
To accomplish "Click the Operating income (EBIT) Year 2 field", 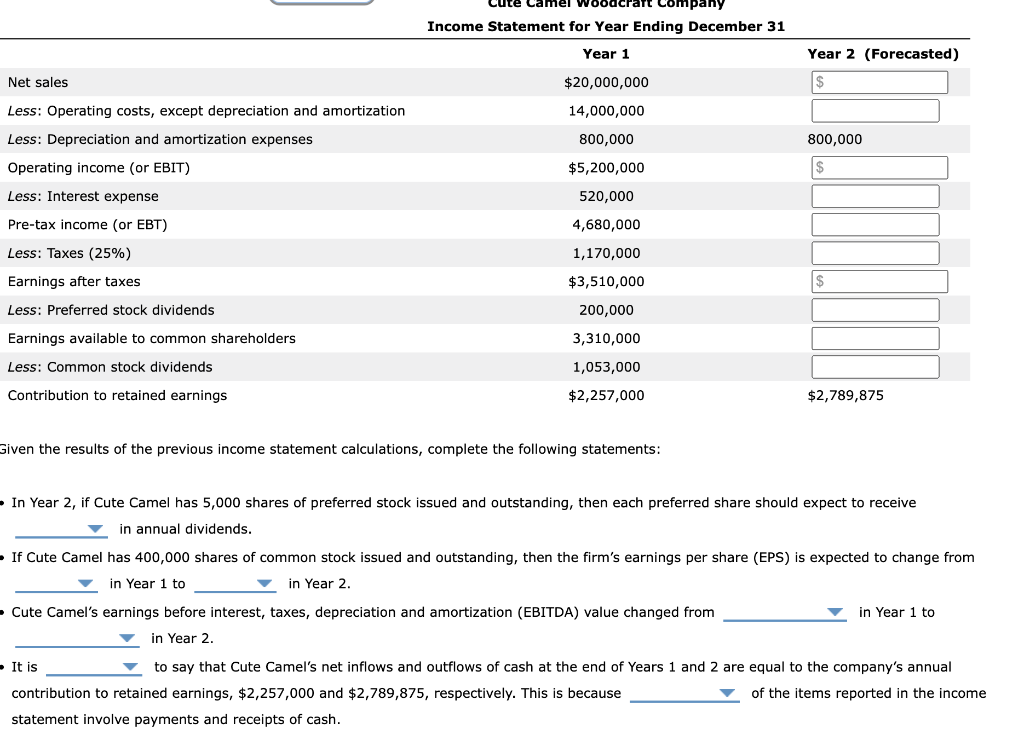I will click(878, 167).
